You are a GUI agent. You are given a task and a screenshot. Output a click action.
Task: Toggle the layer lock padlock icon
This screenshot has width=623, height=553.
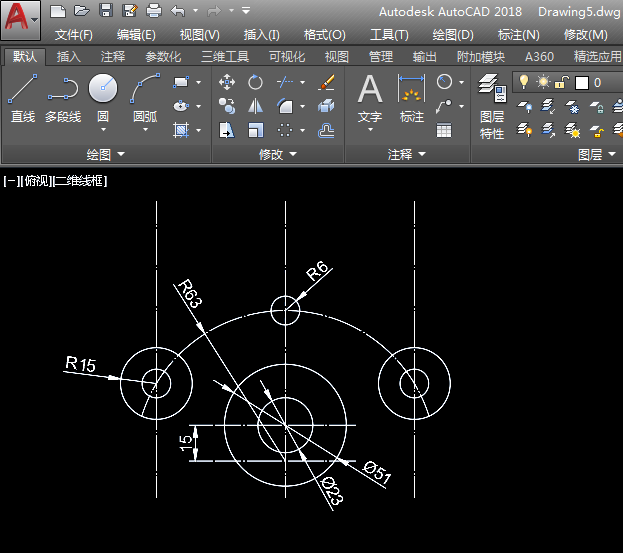562,82
